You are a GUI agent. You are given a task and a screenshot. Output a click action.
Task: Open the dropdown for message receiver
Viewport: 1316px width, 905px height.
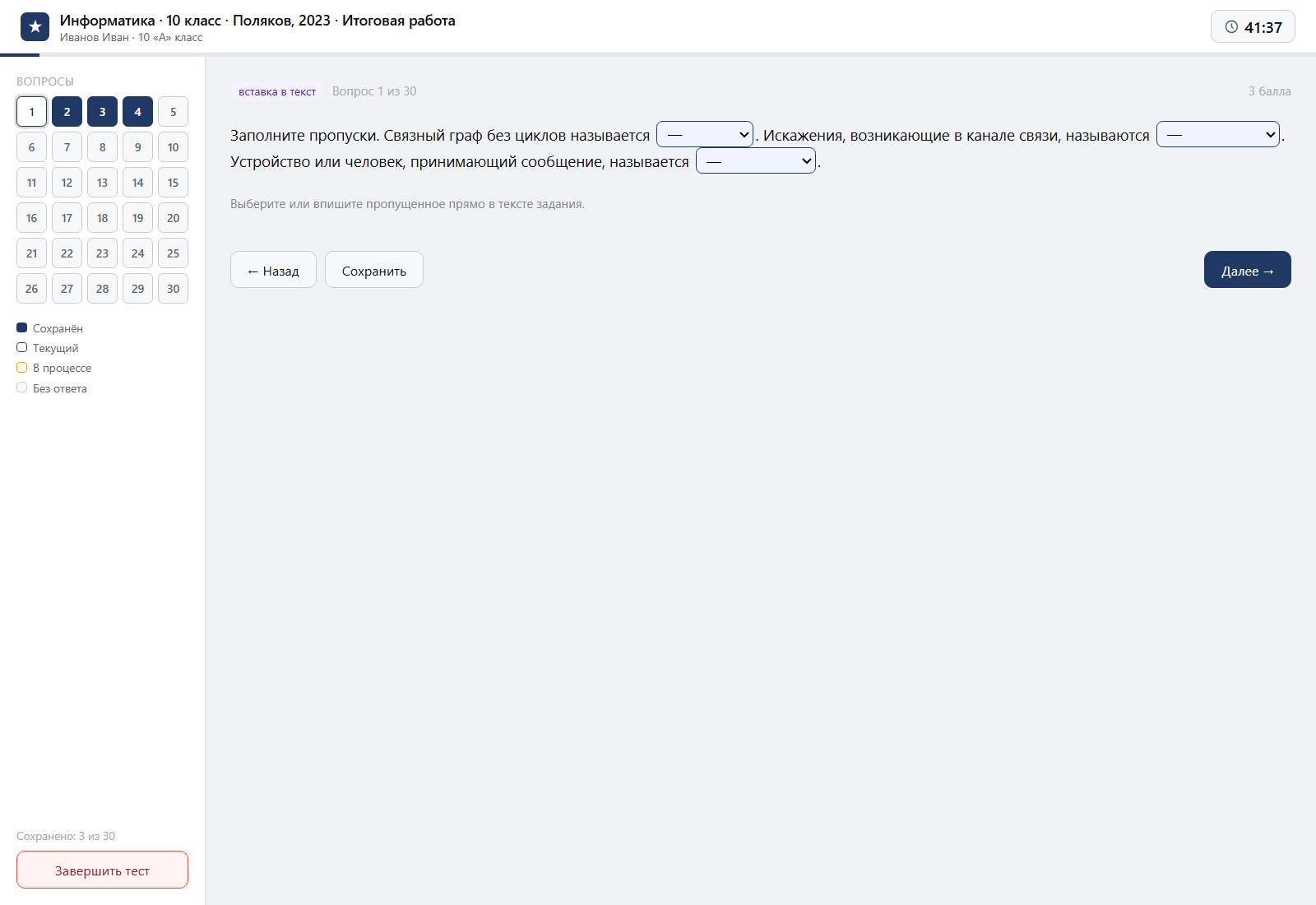[x=756, y=160]
